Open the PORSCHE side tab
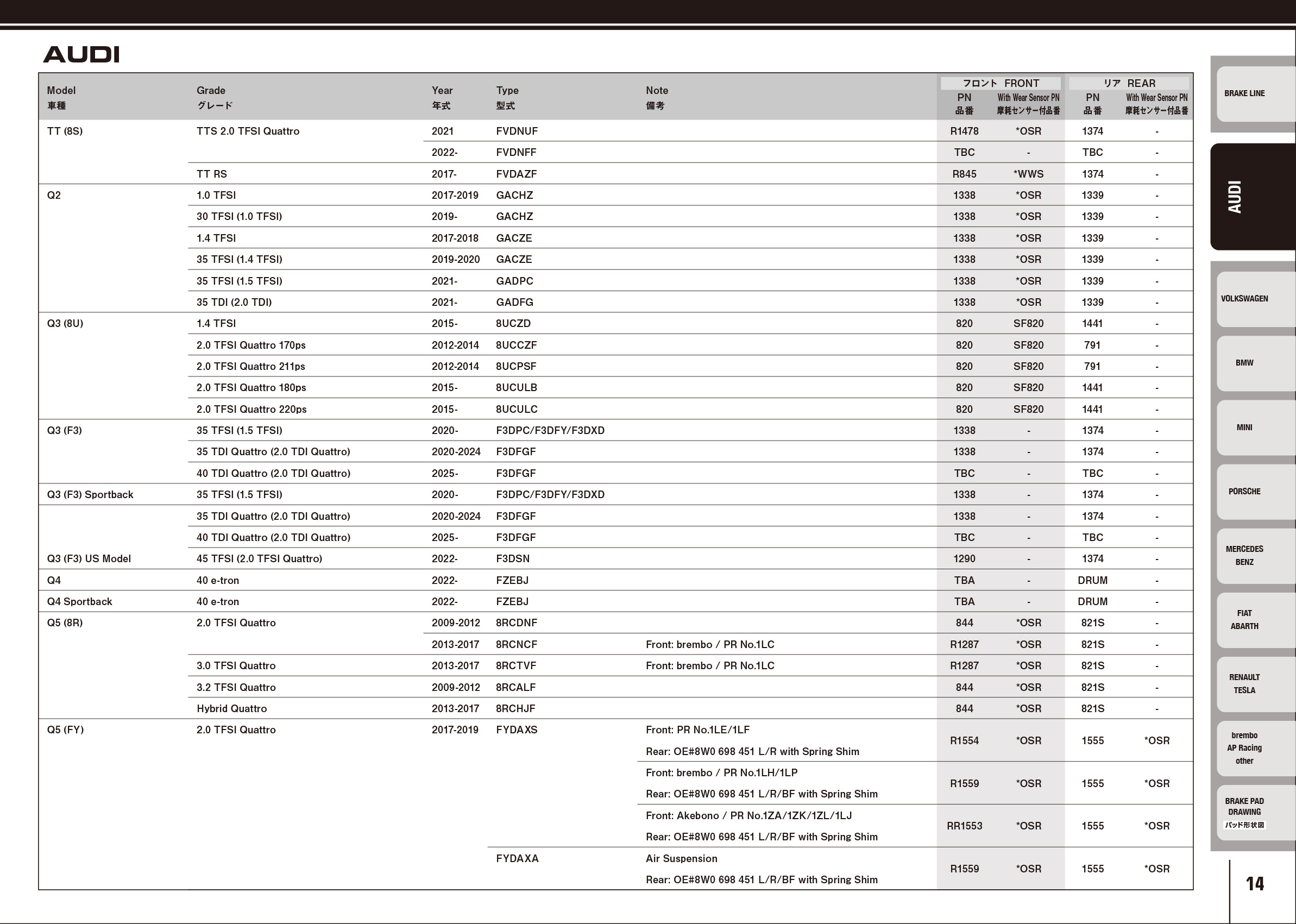 1256,492
